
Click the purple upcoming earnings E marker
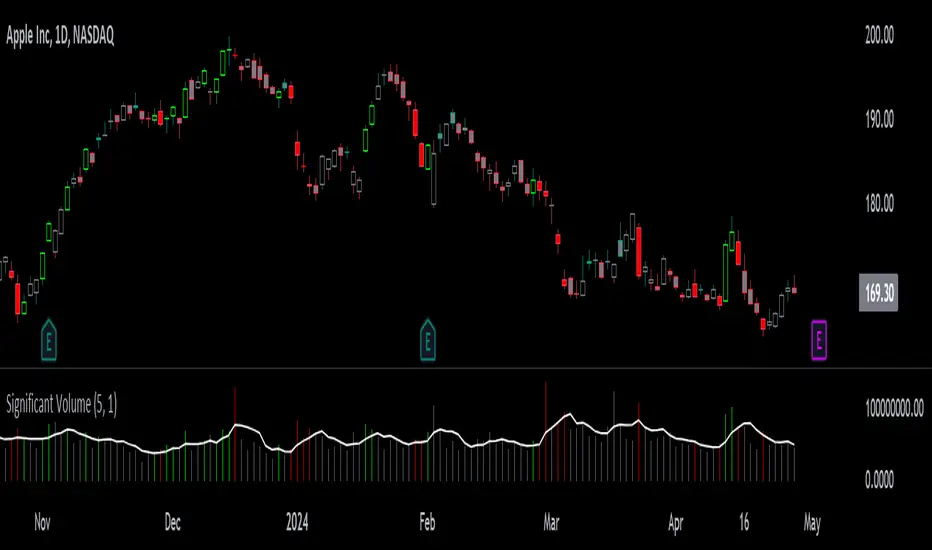(x=819, y=340)
